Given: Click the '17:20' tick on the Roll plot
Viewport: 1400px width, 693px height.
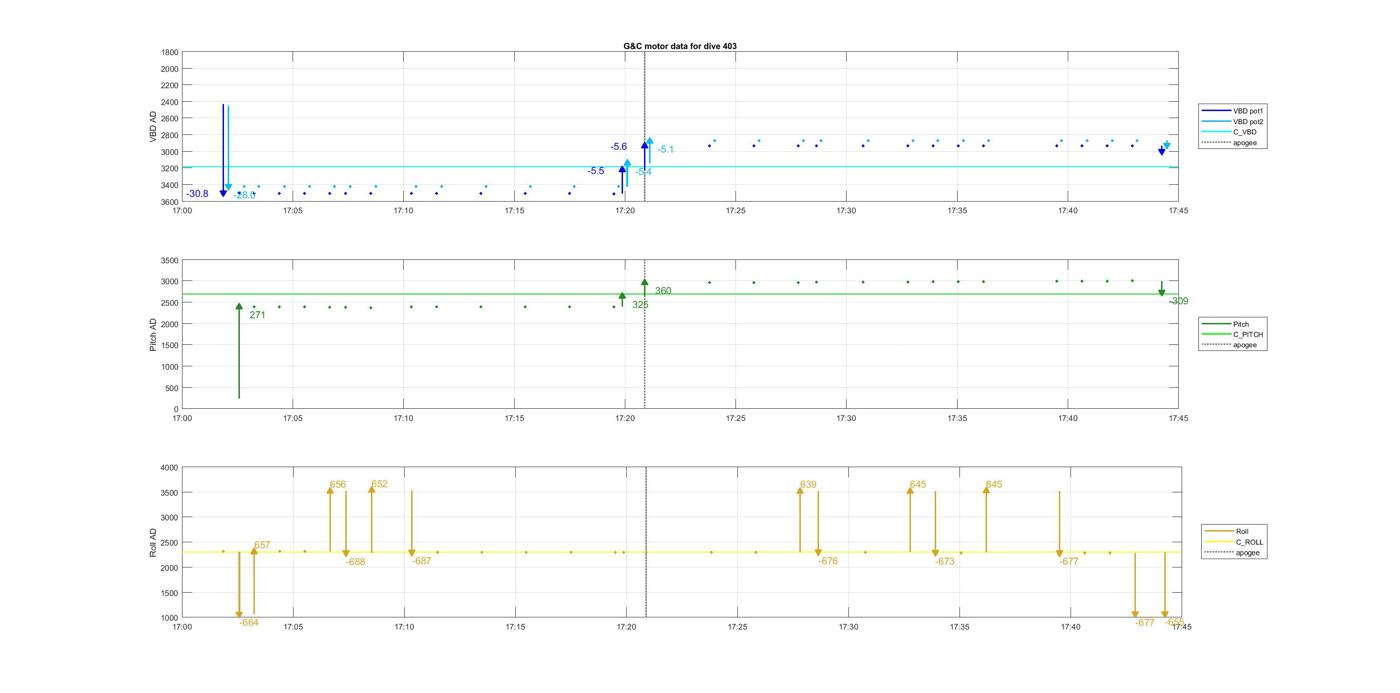Looking at the screenshot, I should [626, 627].
